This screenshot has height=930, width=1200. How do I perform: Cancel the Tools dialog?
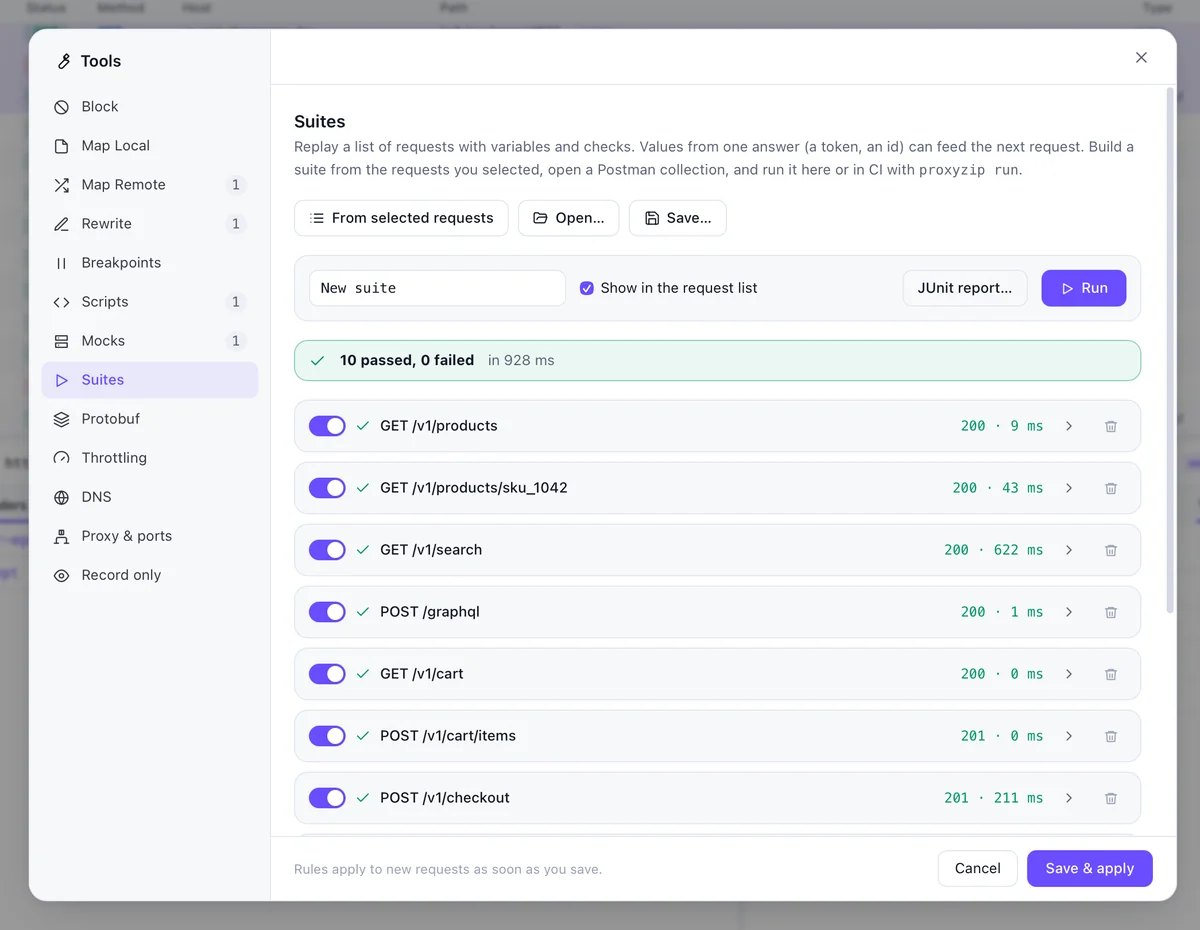tap(977, 868)
